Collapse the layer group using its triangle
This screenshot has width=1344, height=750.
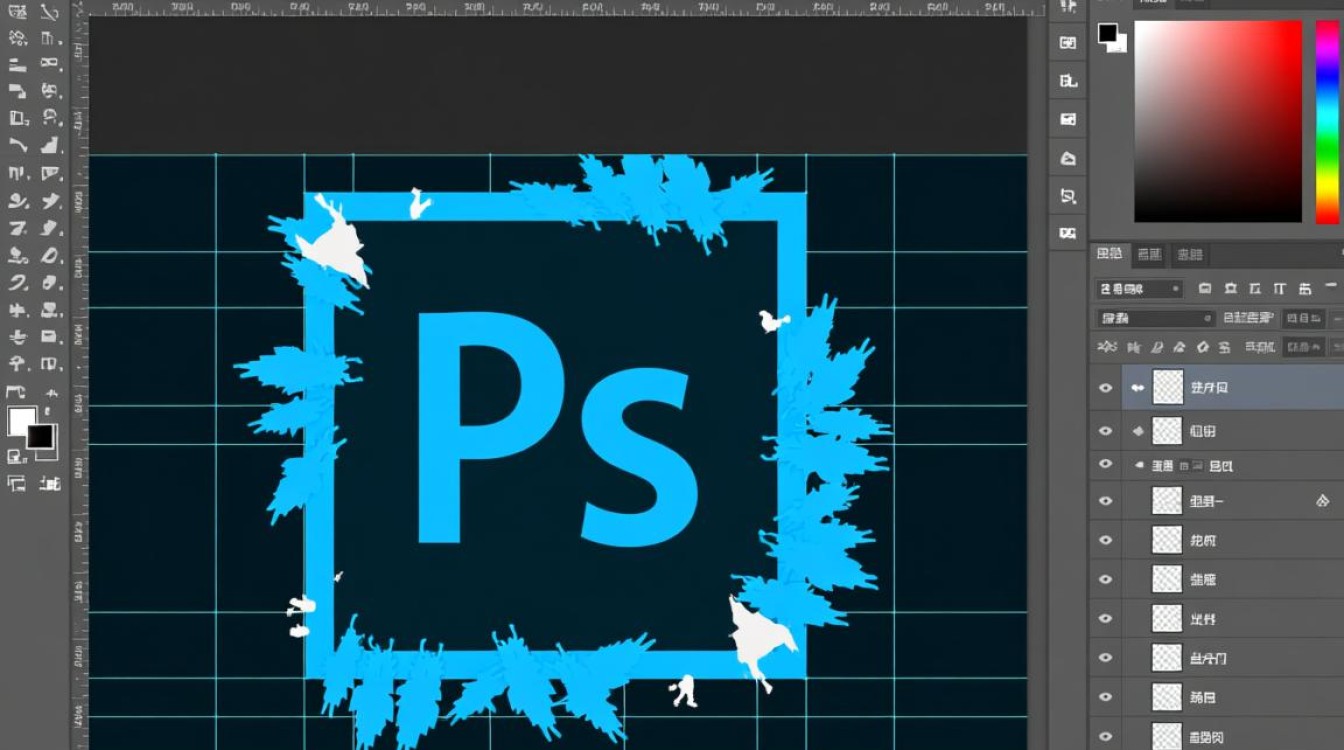click(x=1139, y=466)
